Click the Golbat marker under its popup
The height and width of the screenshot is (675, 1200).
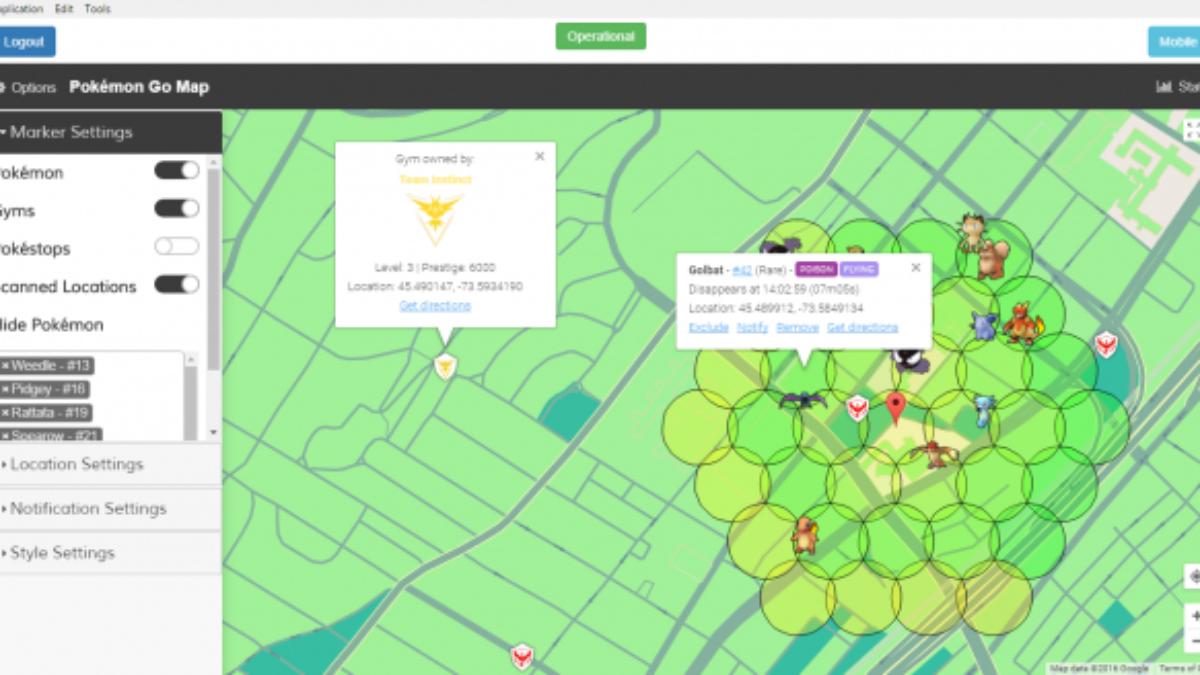pos(804,399)
